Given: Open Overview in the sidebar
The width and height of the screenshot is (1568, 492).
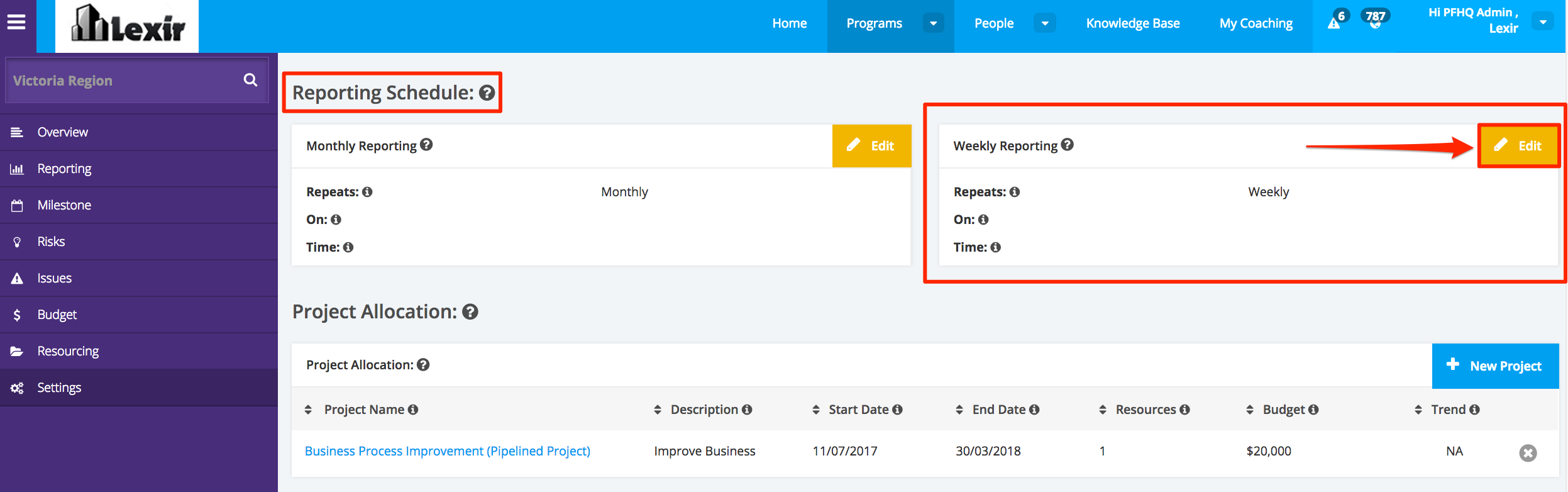Looking at the screenshot, I should [139, 132].
